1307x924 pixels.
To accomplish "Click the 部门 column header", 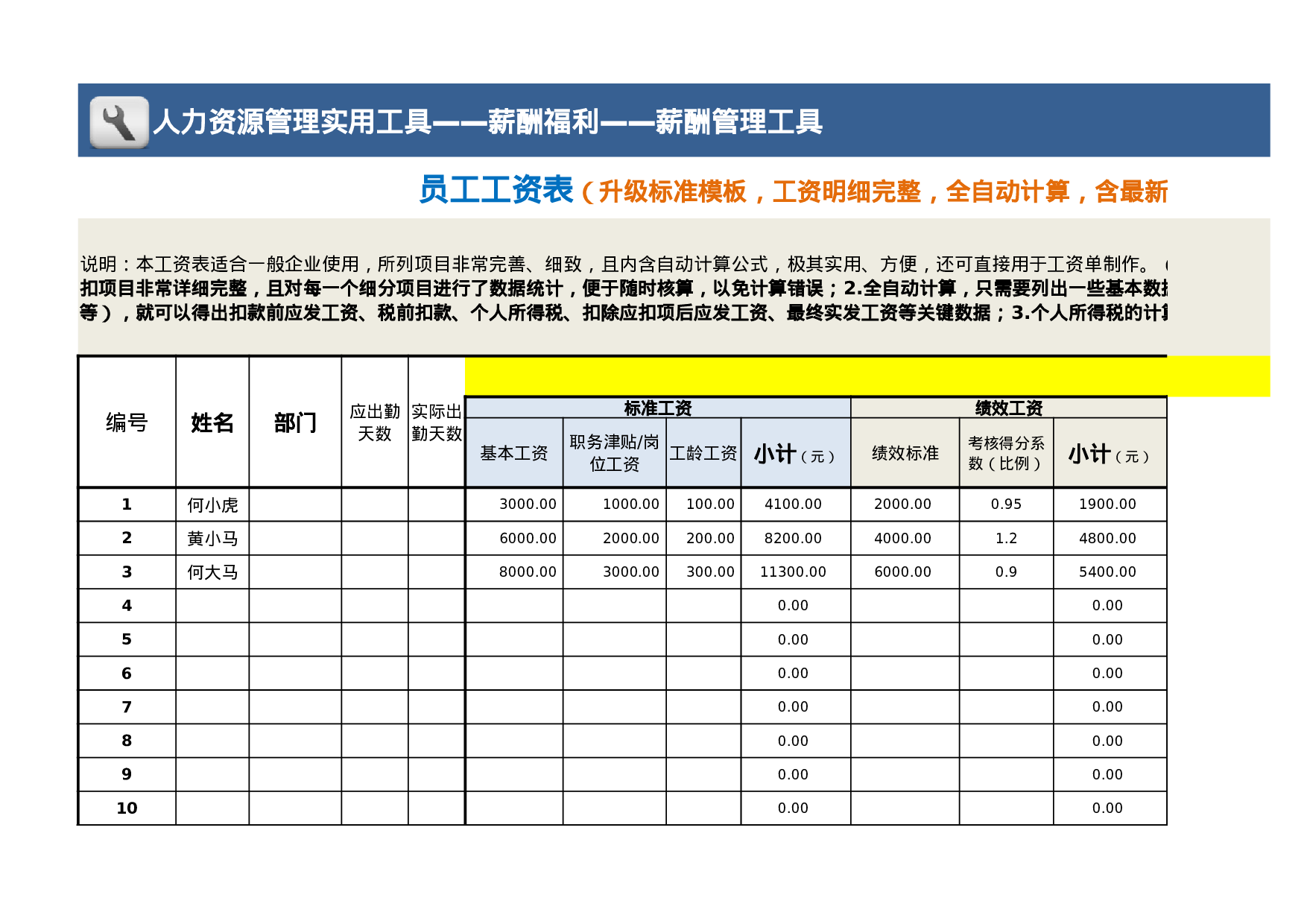I will point(294,423).
